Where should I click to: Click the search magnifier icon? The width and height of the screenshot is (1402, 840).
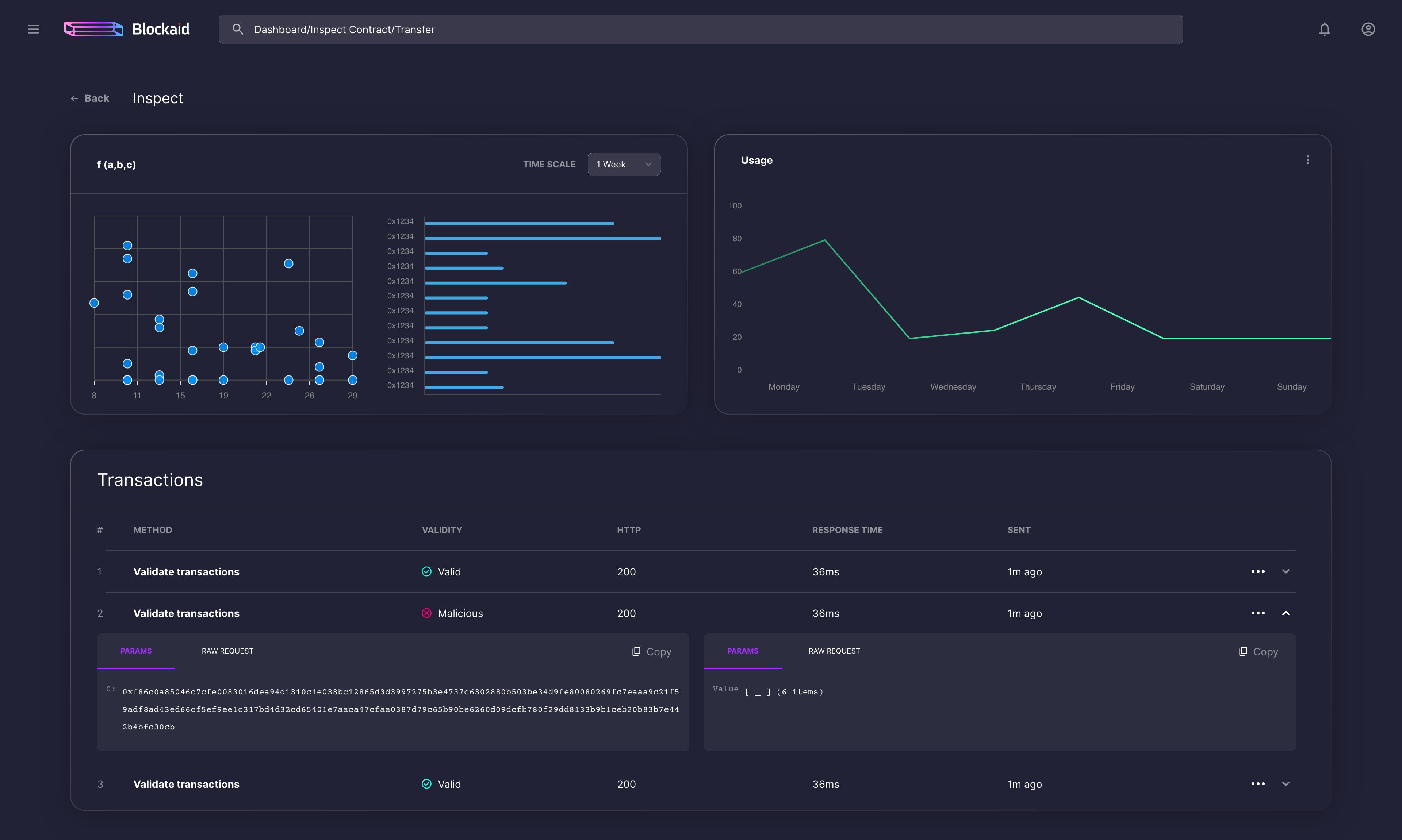pos(238,30)
